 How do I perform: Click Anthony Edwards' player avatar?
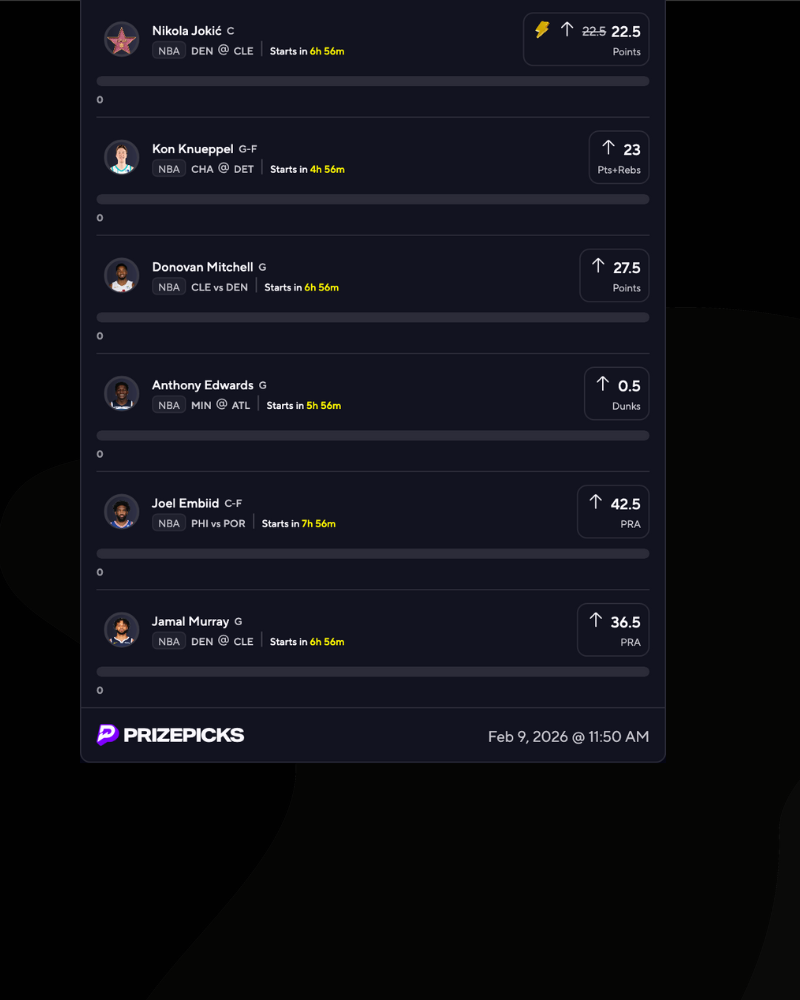pyautogui.click(x=121, y=394)
